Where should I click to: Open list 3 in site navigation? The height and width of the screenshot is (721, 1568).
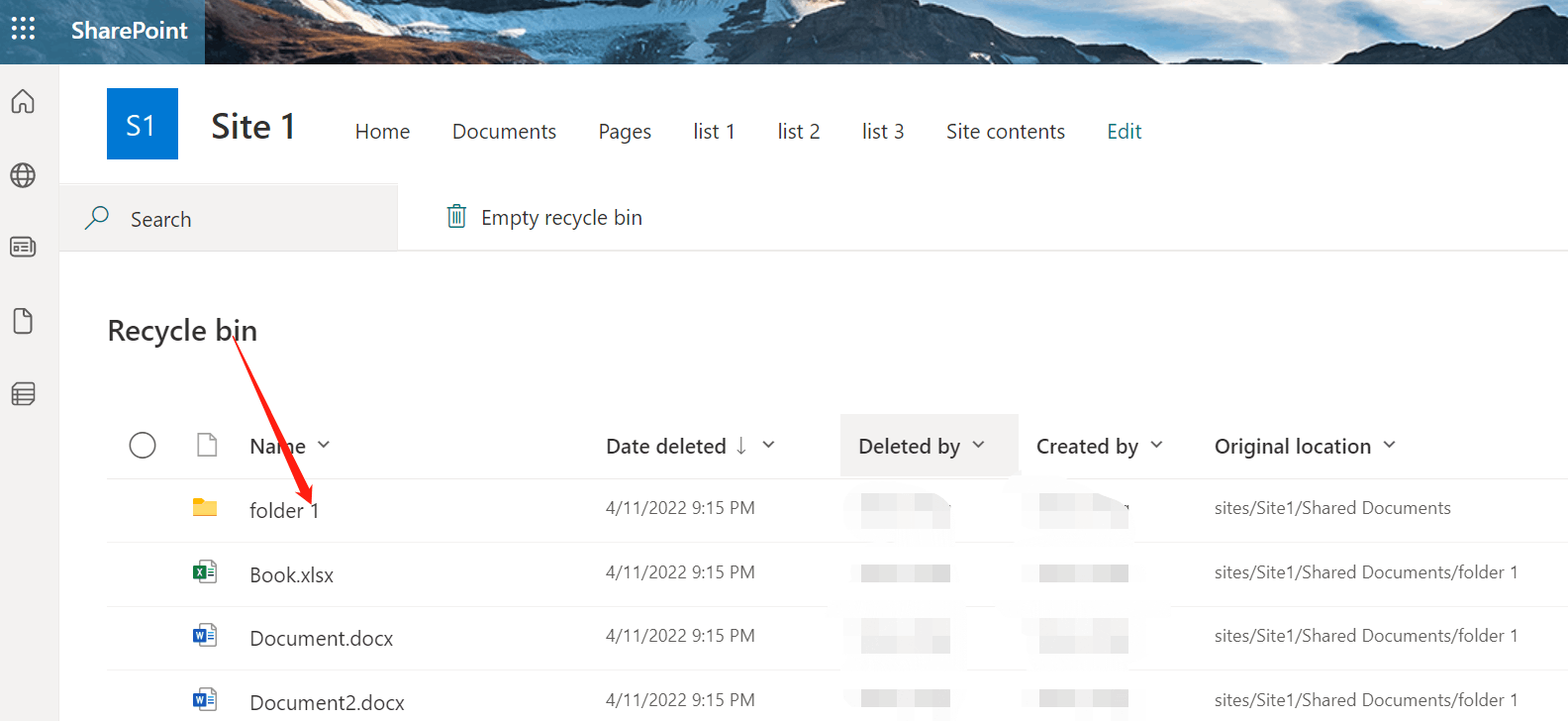pos(882,132)
